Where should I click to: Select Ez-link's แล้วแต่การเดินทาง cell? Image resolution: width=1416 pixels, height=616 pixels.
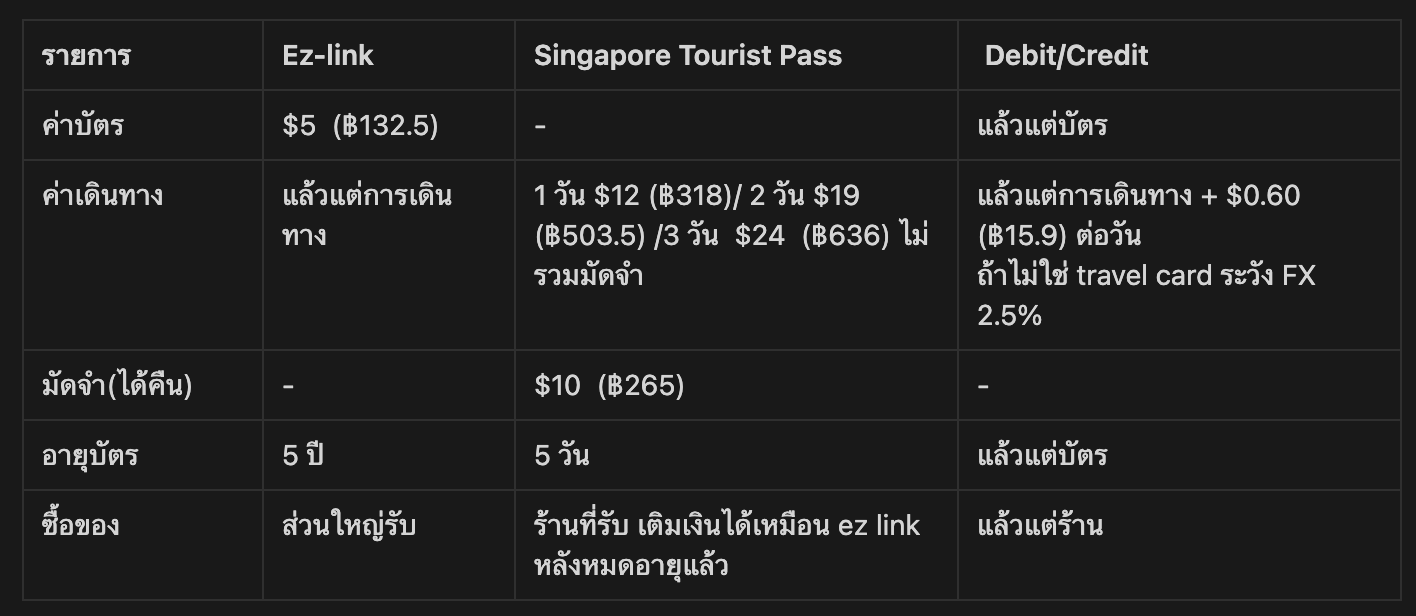[367, 215]
